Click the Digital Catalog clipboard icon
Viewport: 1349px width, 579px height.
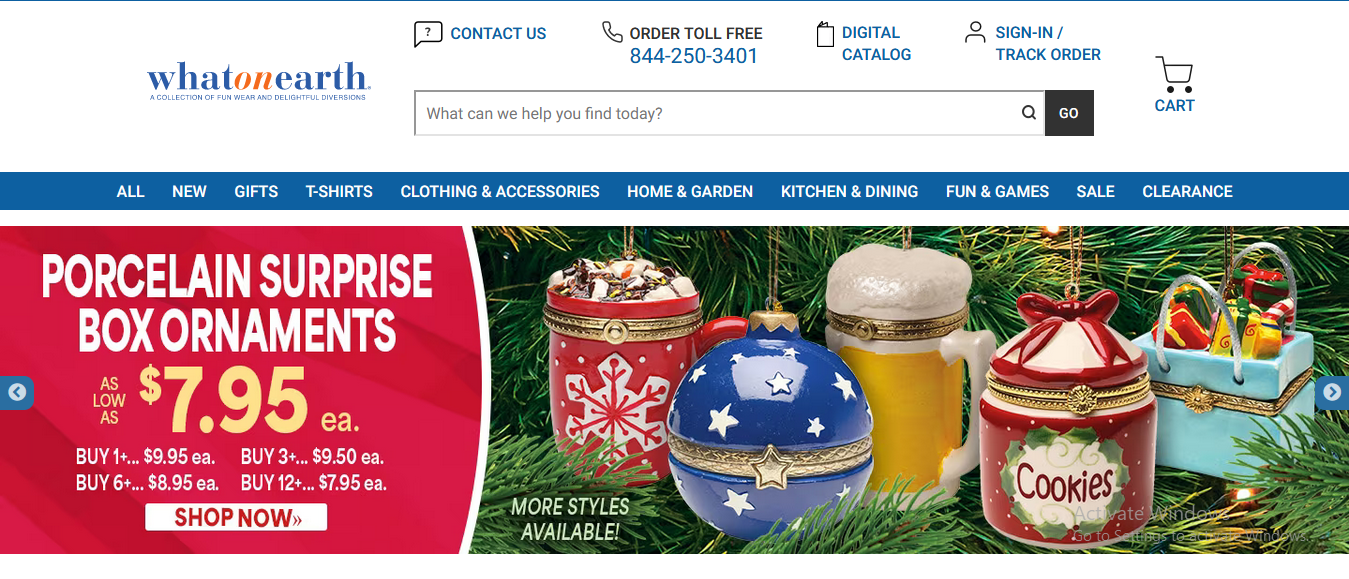(825, 34)
